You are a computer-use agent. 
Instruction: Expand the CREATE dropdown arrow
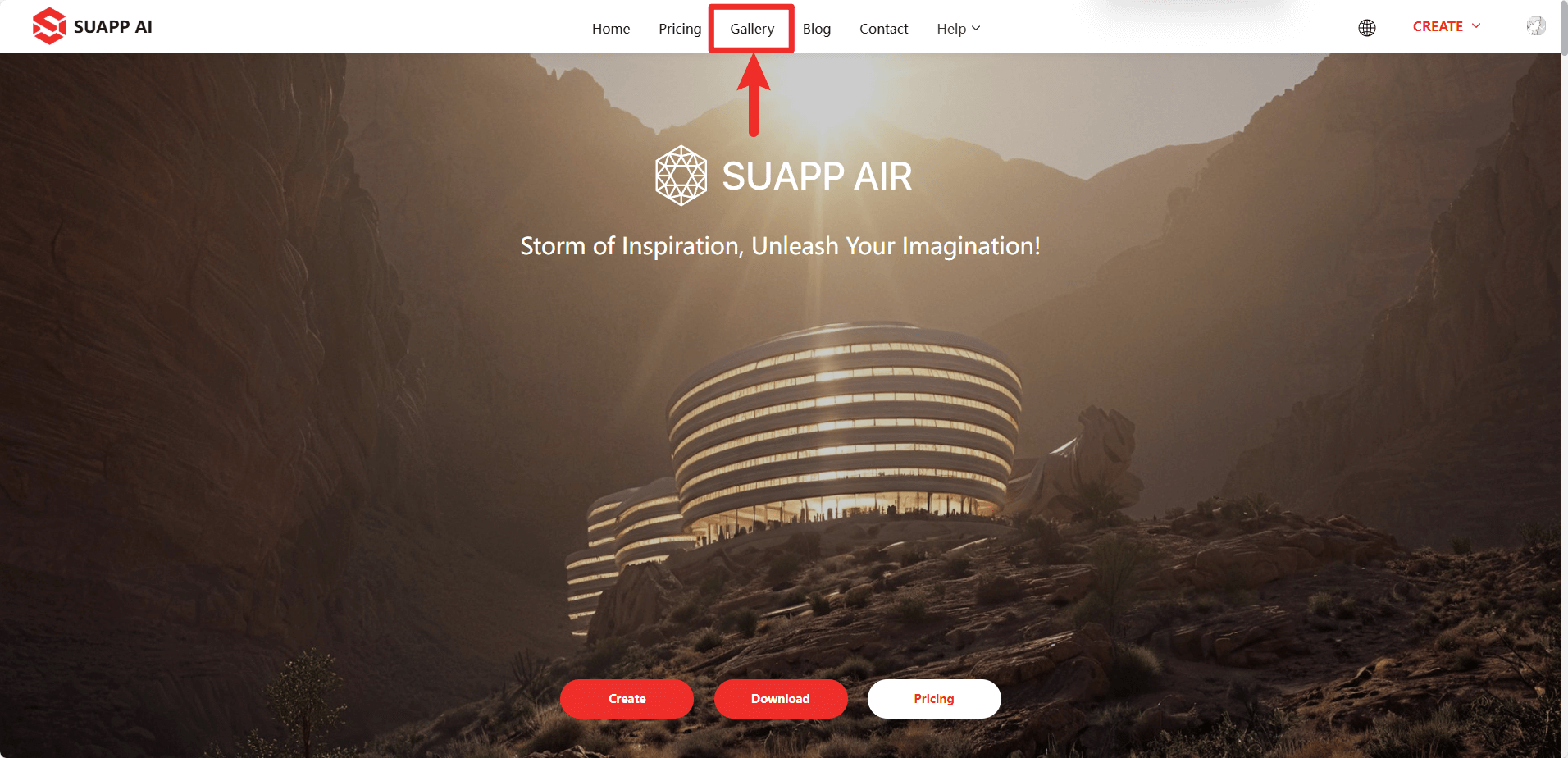(1476, 26)
